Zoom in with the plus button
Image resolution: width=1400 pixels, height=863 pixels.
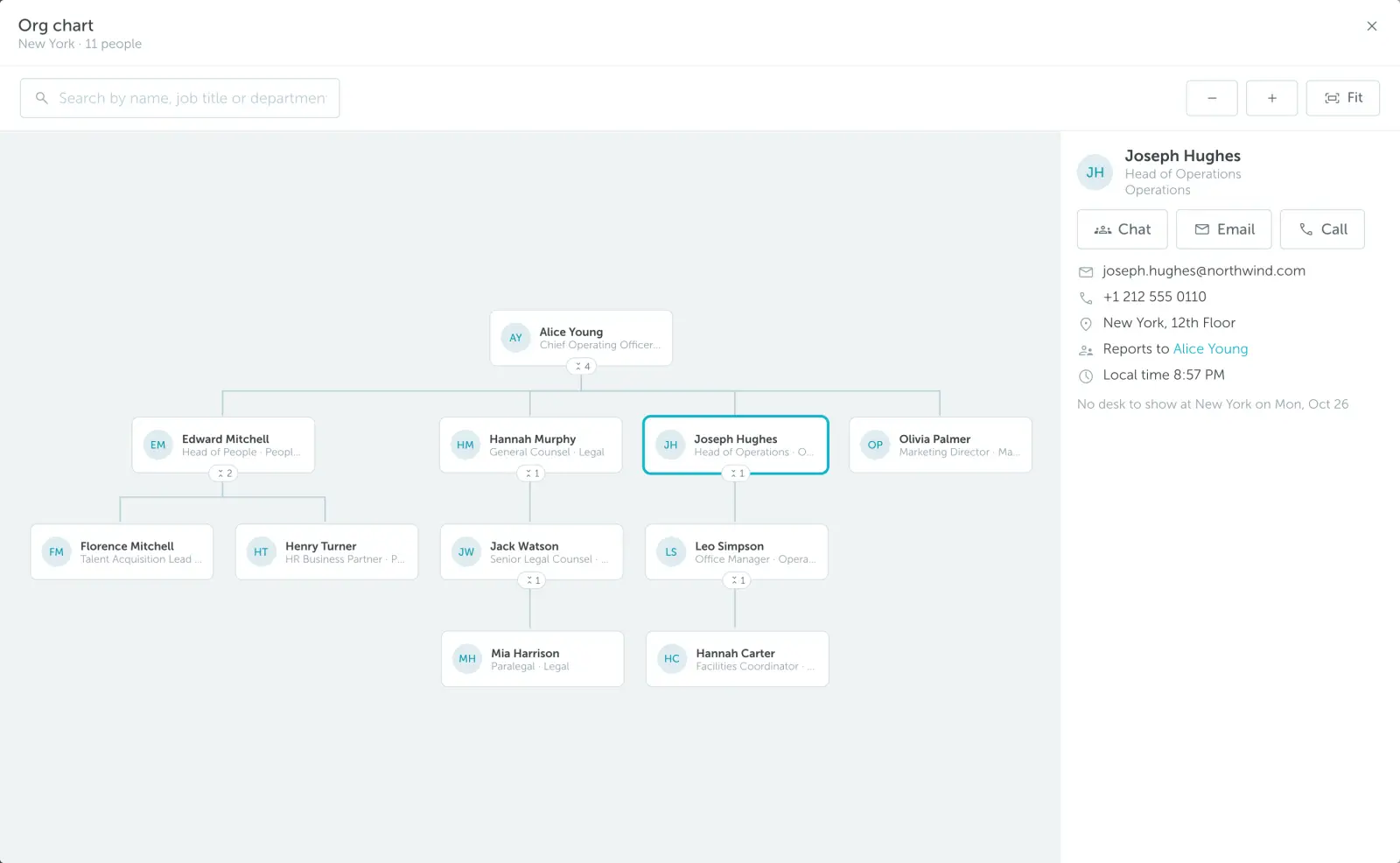[x=1271, y=98]
